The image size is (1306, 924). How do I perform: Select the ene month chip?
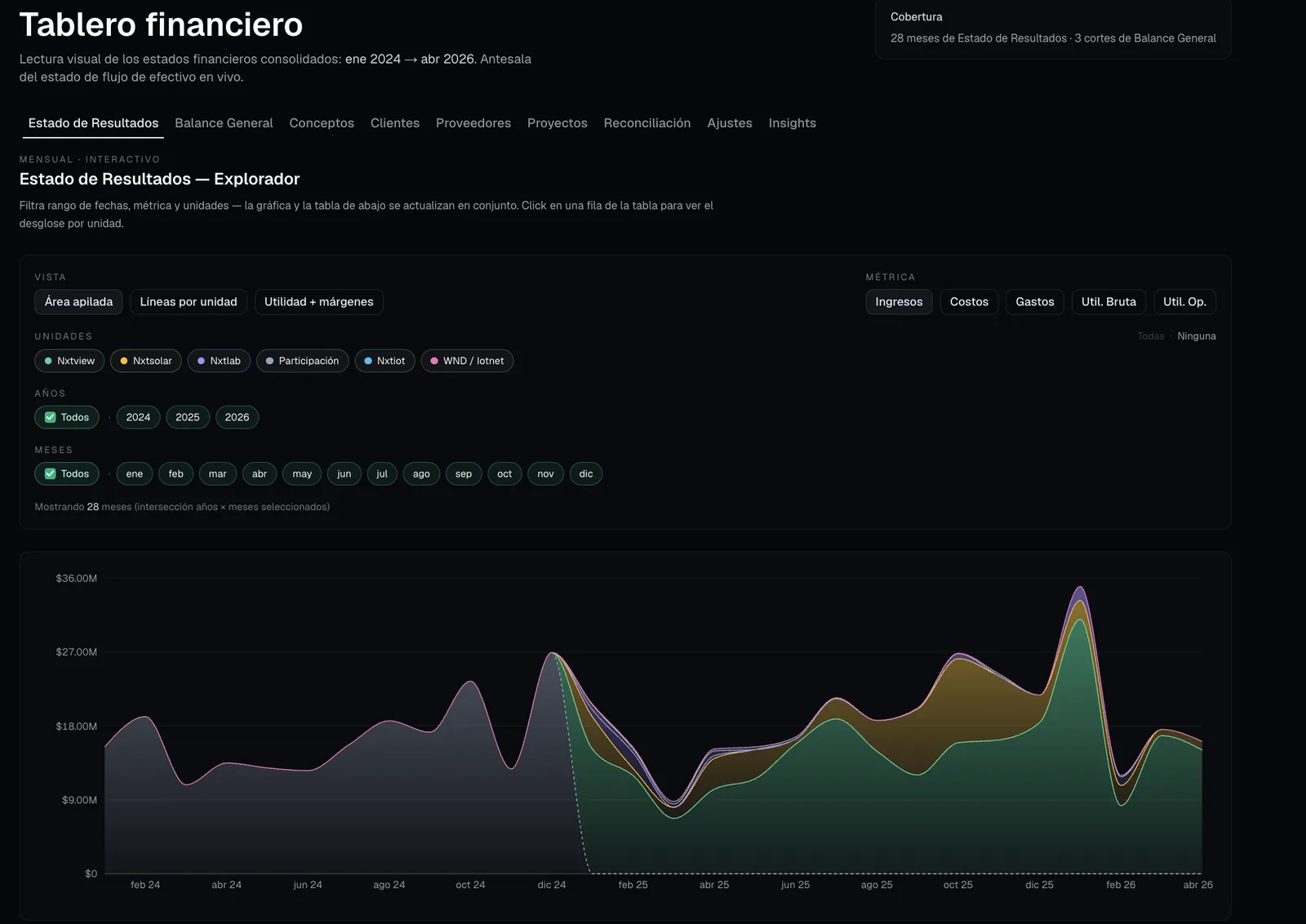pyautogui.click(x=135, y=473)
